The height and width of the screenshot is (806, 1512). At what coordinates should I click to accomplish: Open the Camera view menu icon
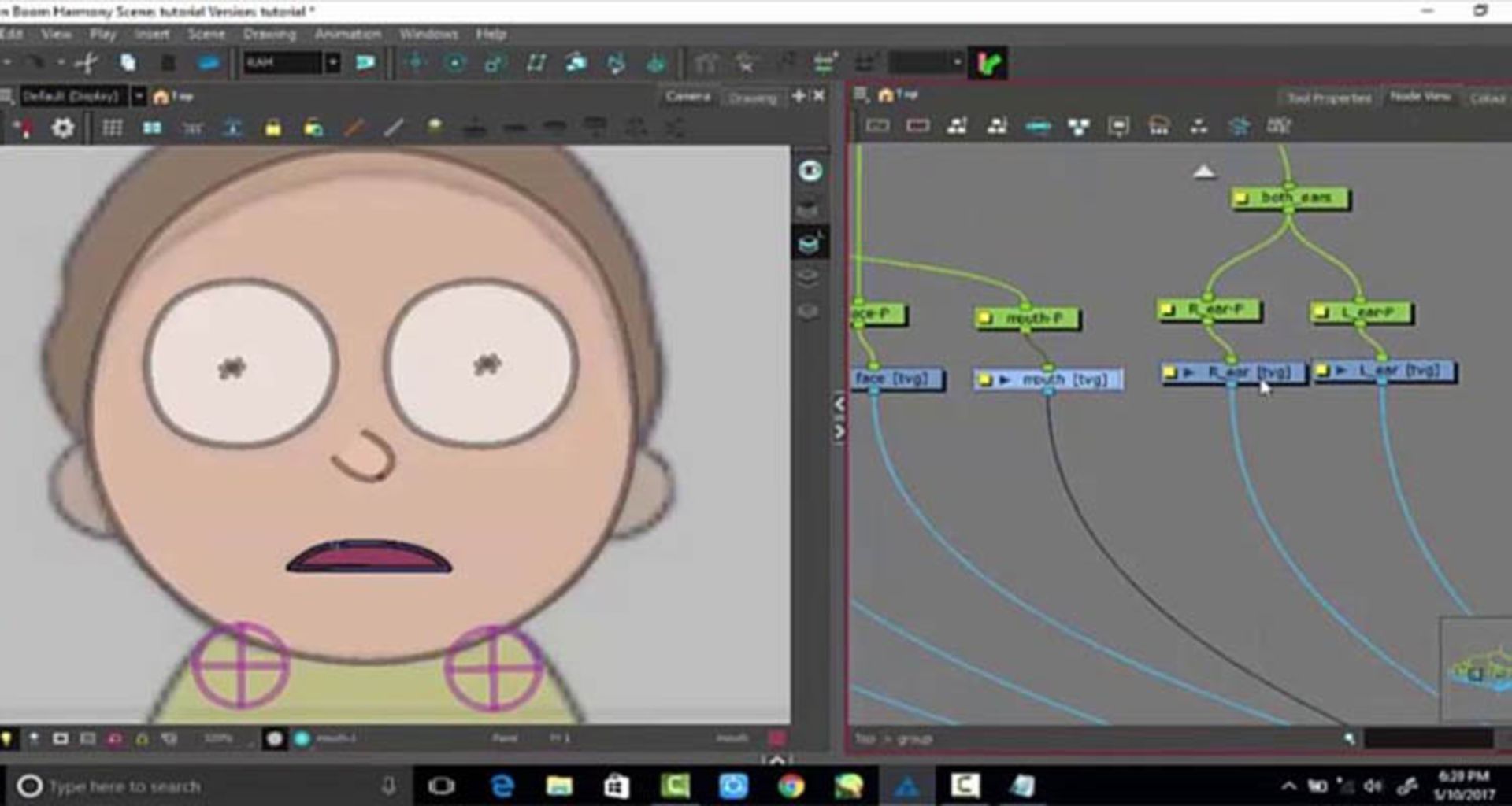tap(6, 97)
